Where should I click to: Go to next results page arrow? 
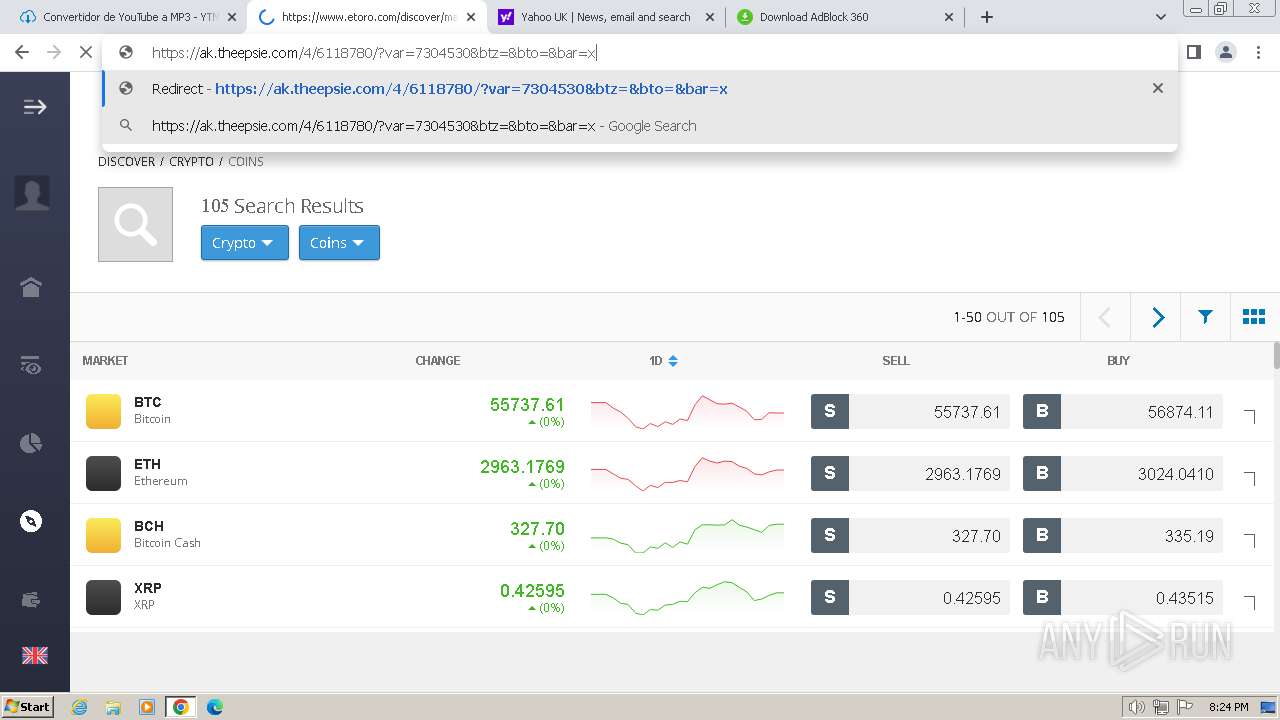click(x=1157, y=317)
